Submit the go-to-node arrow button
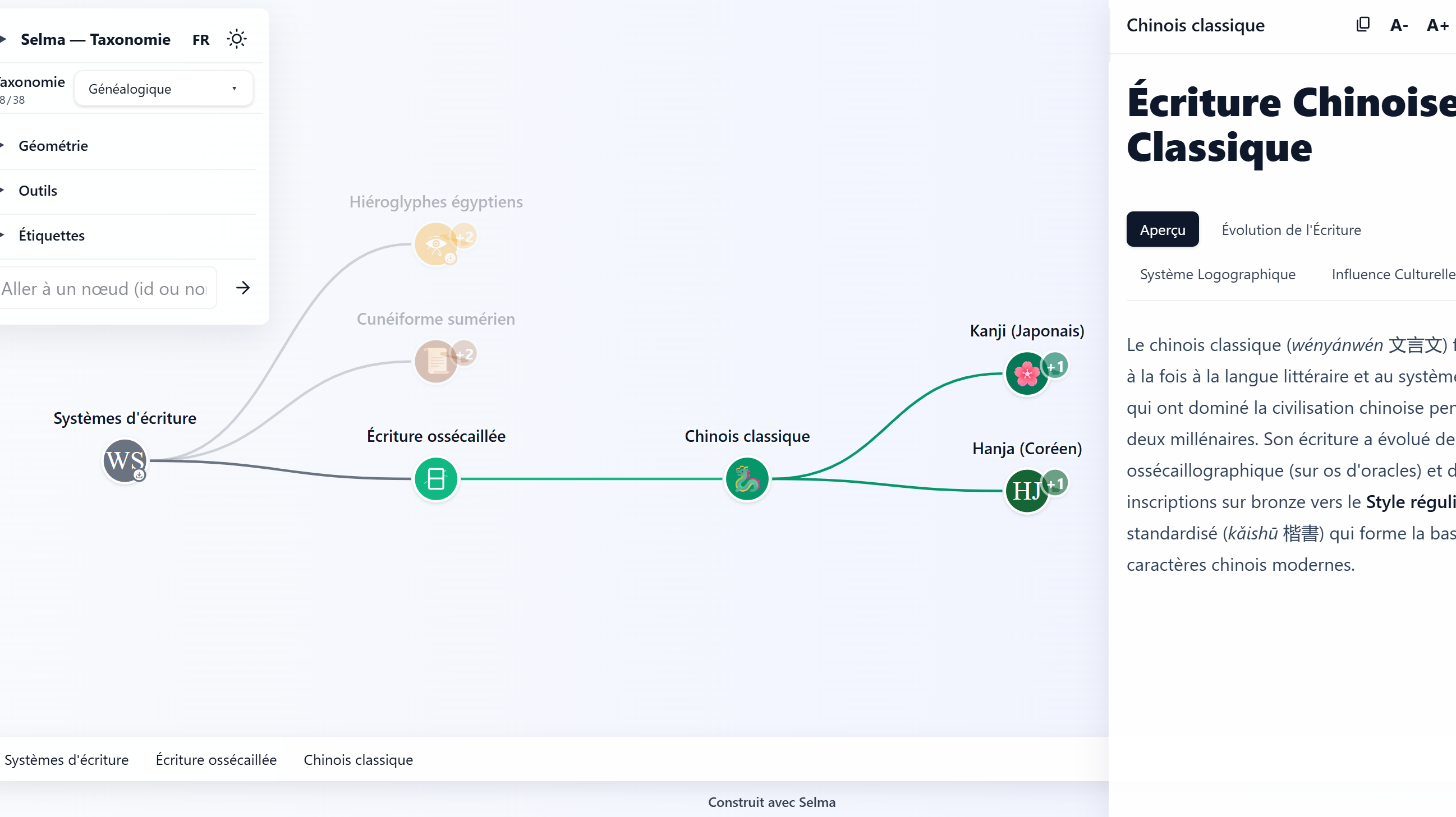This screenshot has height=817, width=1456. click(243, 288)
